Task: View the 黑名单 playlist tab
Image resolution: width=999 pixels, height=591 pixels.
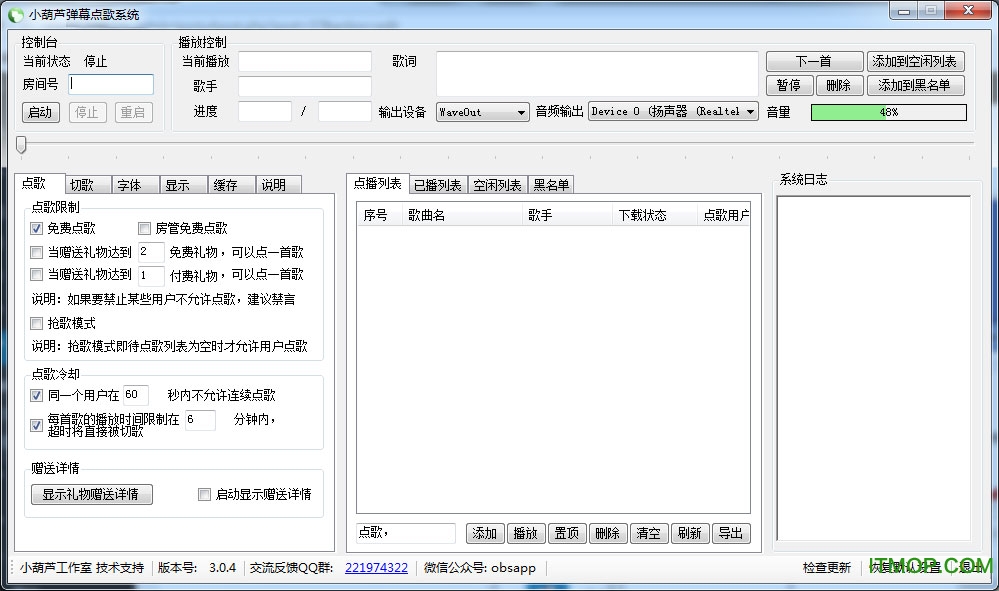Action: (x=552, y=184)
